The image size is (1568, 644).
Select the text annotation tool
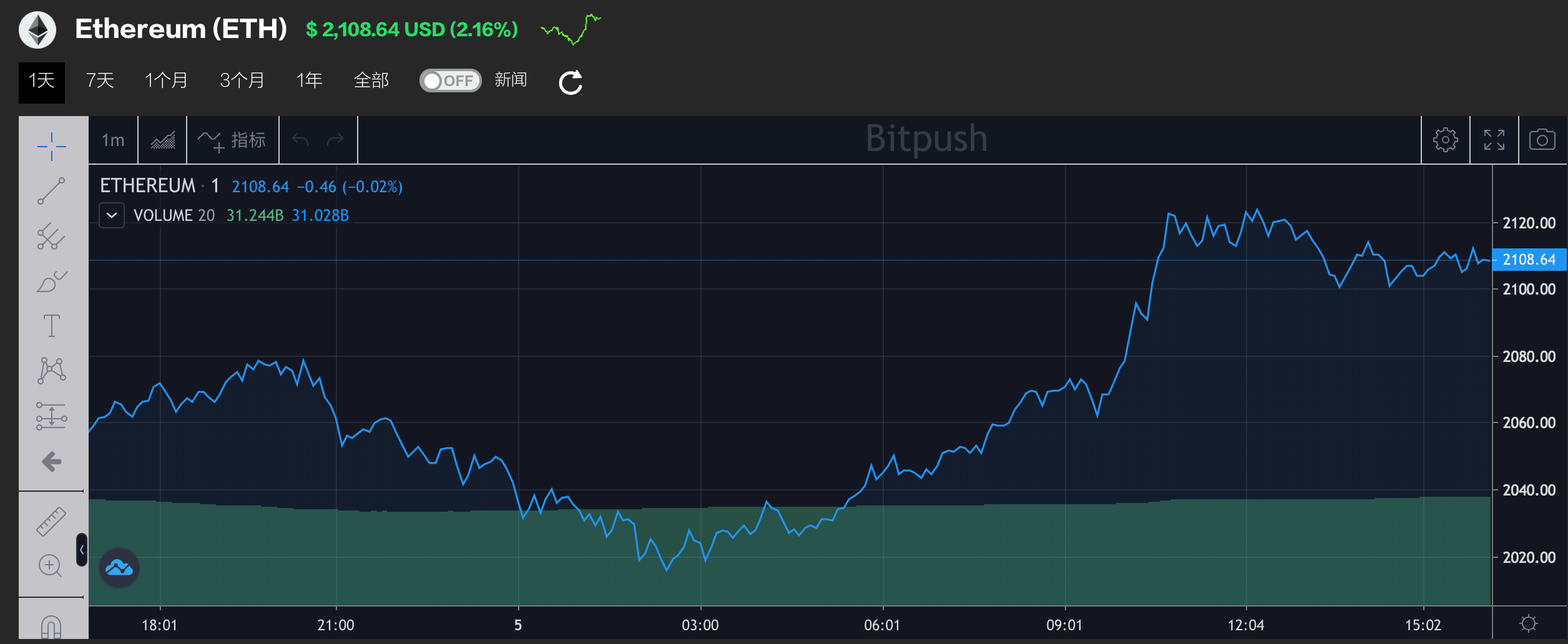(x=52, y=326)
